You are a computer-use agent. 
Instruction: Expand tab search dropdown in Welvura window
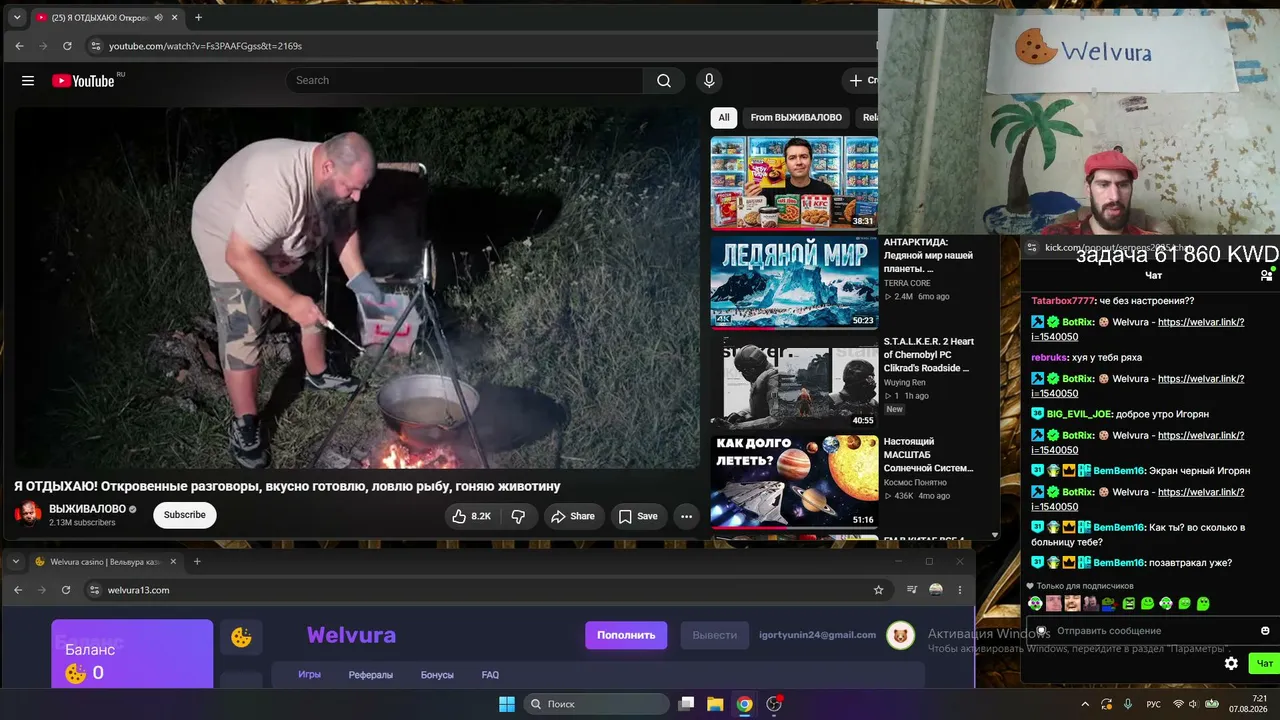[x=16, y=562]
